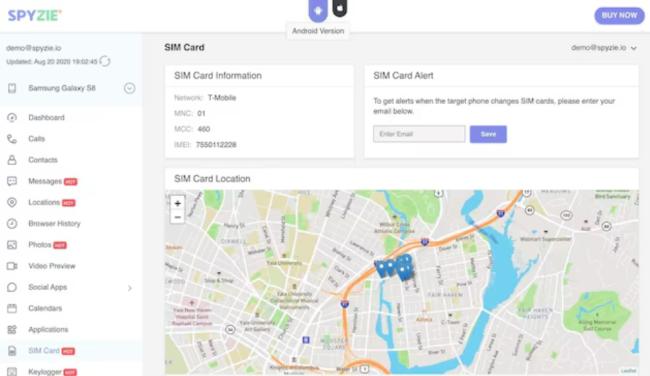Open Contacts in the sidebar

[43, 160]
